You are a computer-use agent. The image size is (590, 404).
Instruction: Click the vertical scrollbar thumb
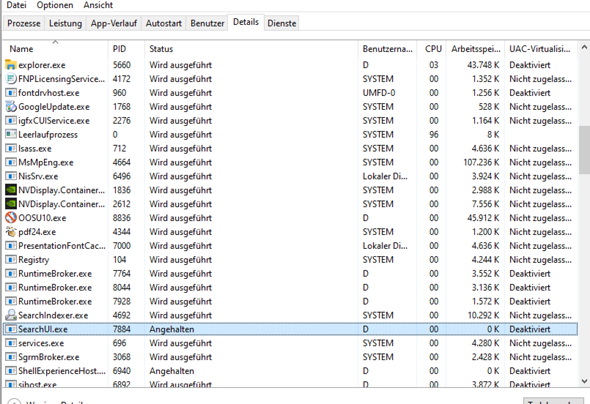(584, 150)
